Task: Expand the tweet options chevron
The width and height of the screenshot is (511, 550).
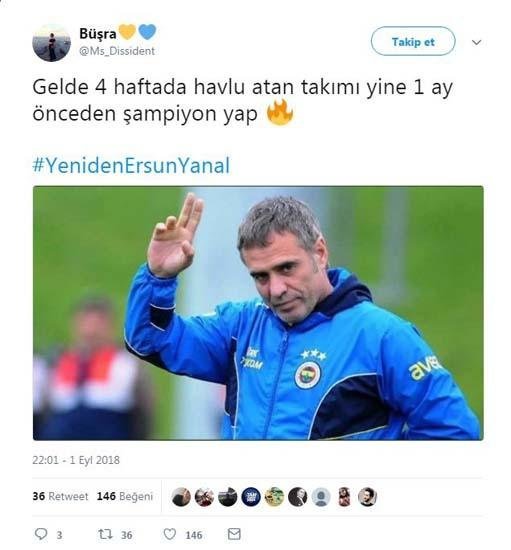Action: tap(476, 42)
